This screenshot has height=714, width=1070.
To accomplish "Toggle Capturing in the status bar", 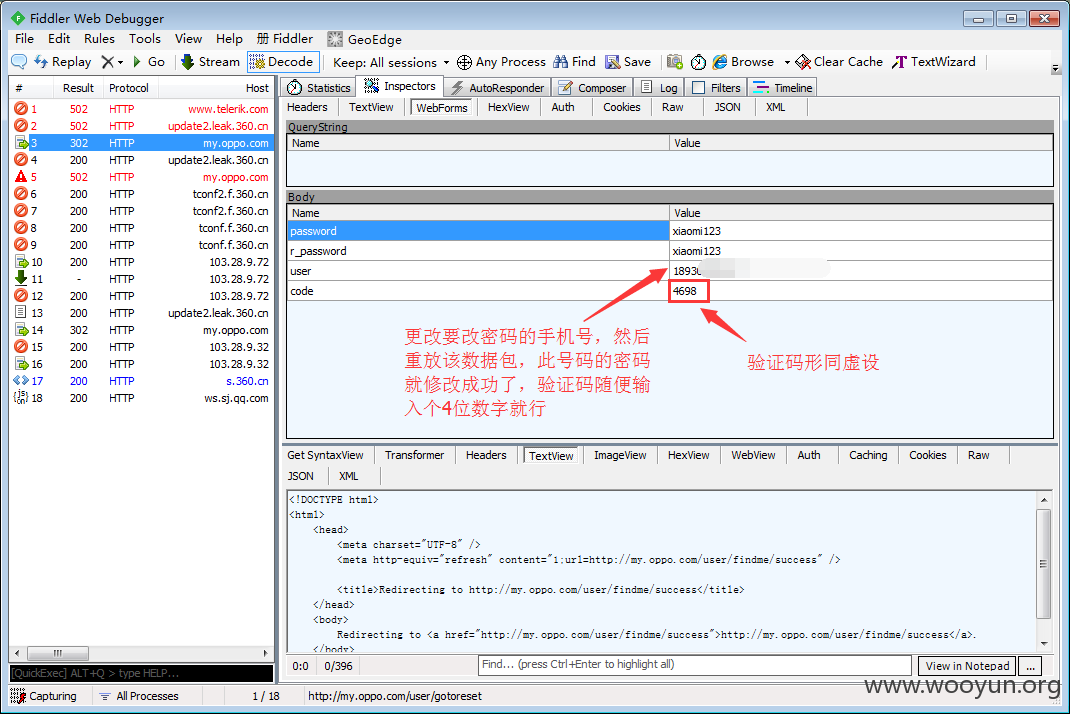I will (44, 696).
